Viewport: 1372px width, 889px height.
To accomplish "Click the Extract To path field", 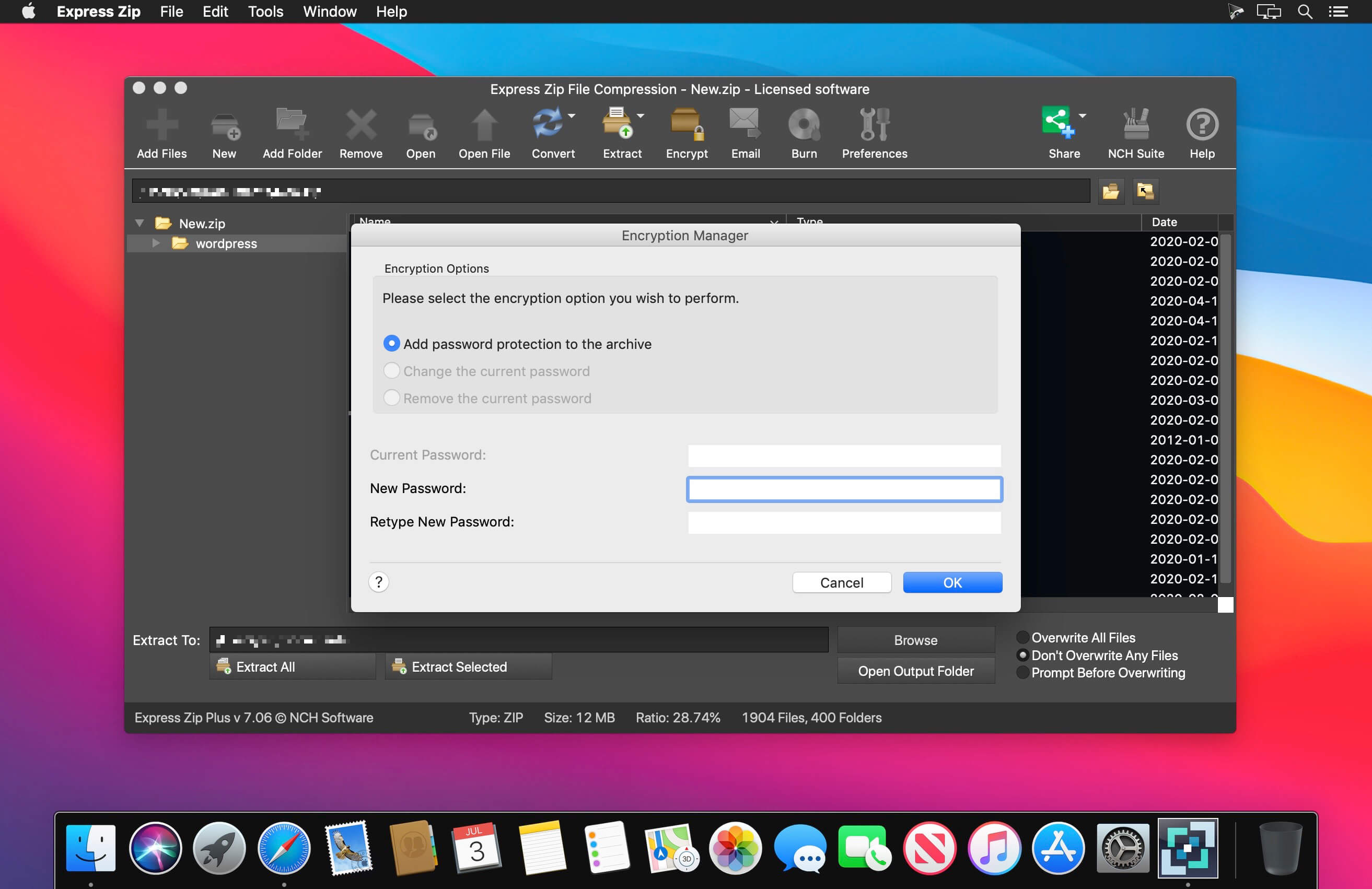I will 518,639.
